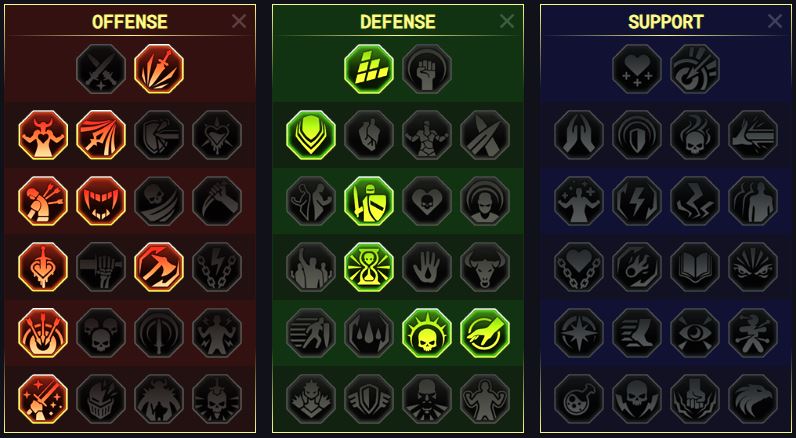Click the eagle head mastery in Support

point(753,399)
